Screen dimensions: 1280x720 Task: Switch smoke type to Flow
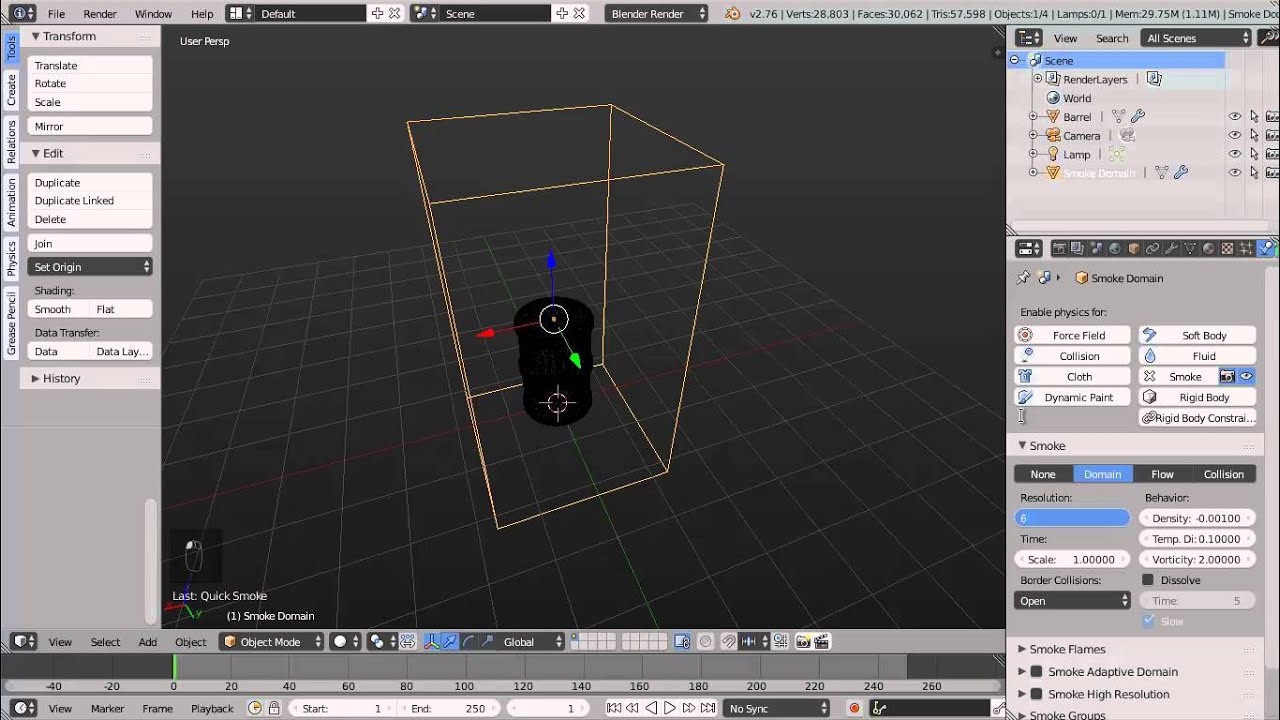[x=1162, y=474]
